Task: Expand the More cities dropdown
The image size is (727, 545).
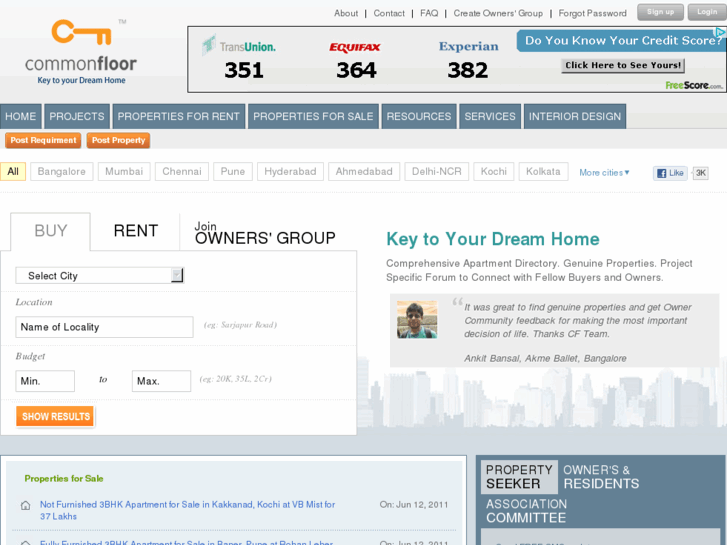Action: pyautogui.click(x=604, y=173)
